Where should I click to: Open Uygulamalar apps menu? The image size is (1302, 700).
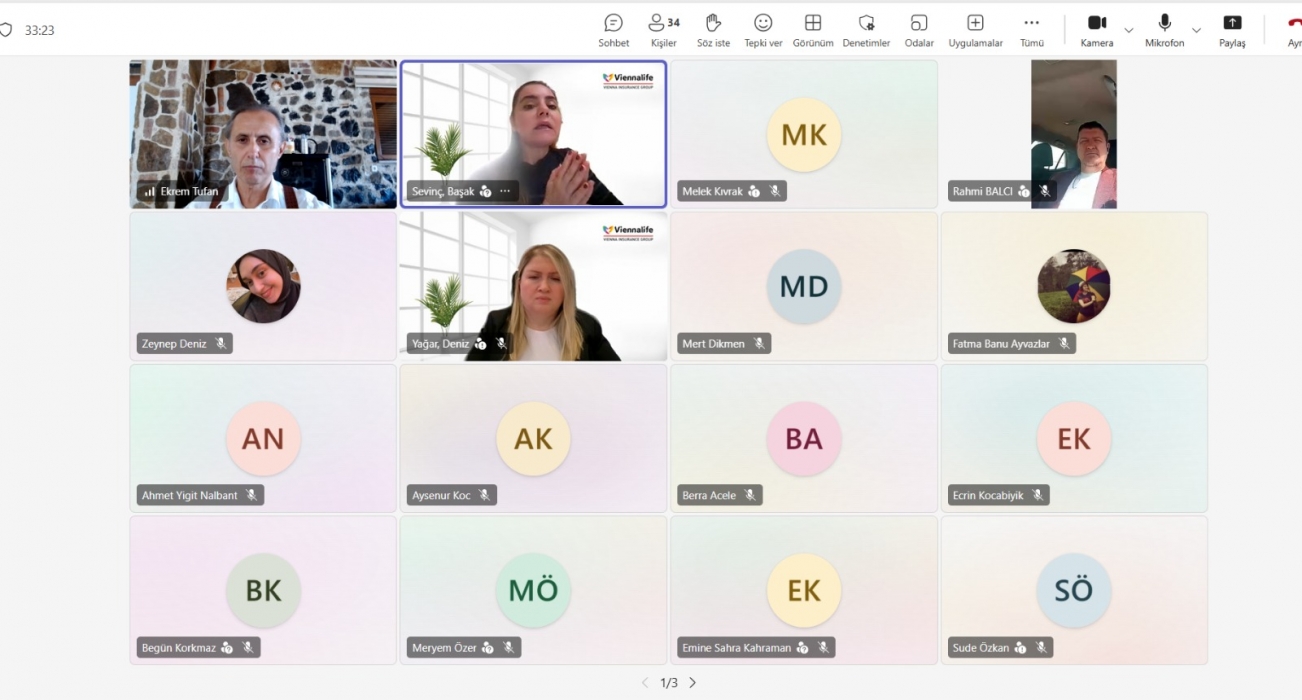pos(975,29)
